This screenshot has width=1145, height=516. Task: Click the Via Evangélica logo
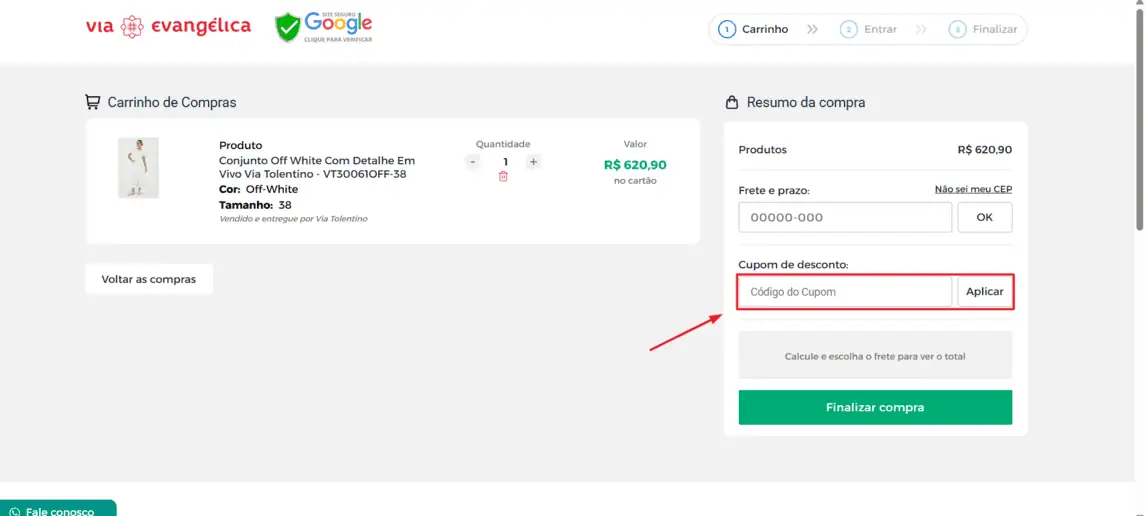click(168, 27)
